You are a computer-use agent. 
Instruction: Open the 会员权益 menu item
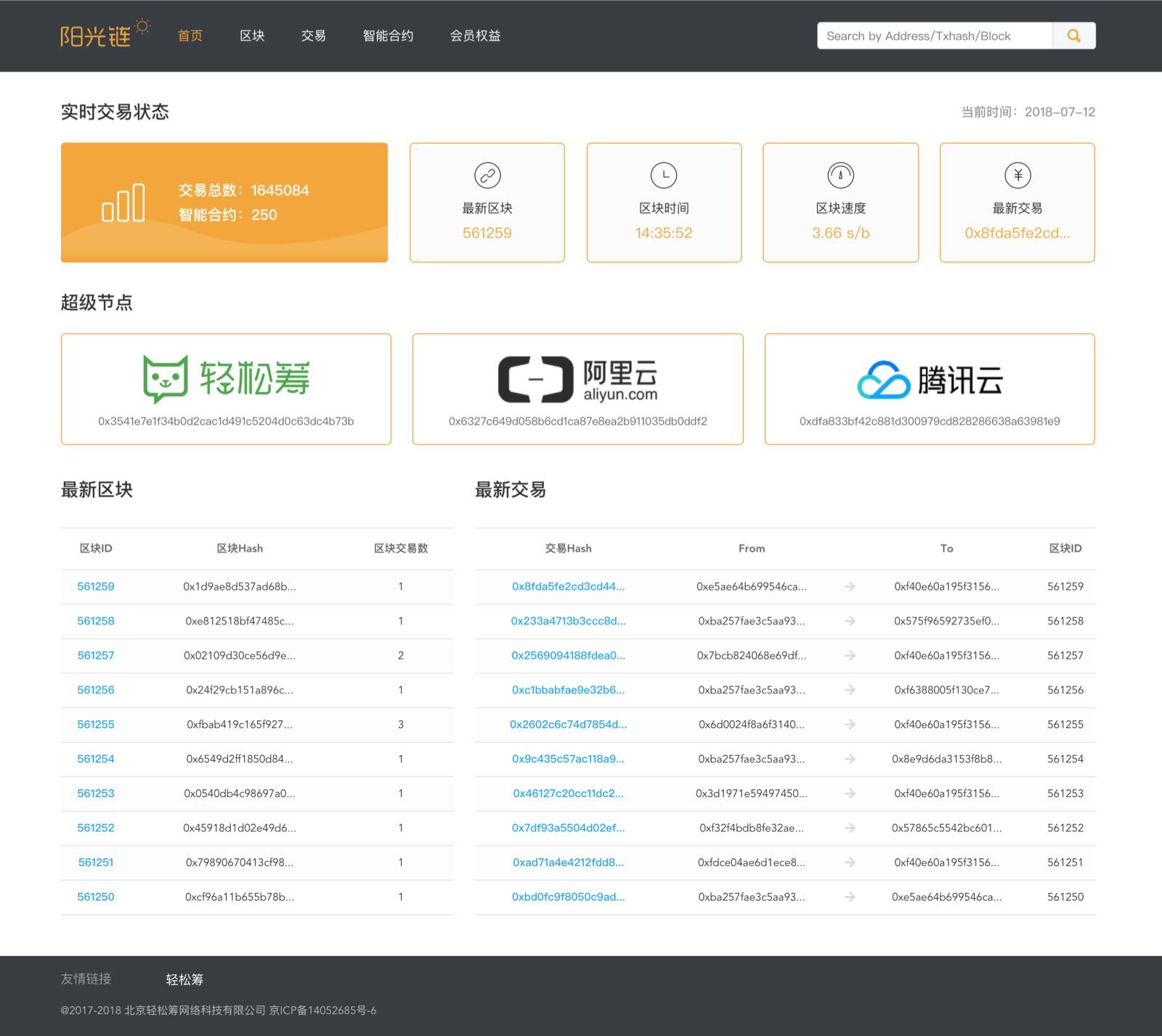[476, 35]
